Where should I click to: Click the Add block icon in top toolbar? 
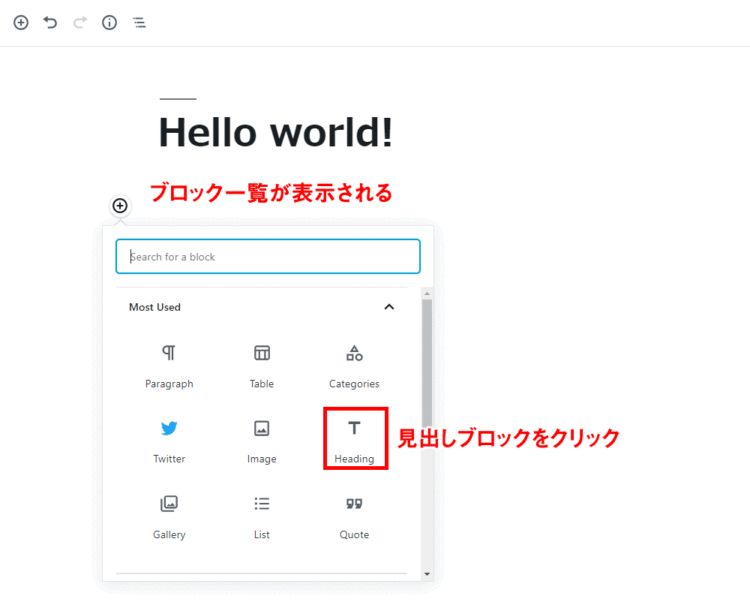coord(21,22)
